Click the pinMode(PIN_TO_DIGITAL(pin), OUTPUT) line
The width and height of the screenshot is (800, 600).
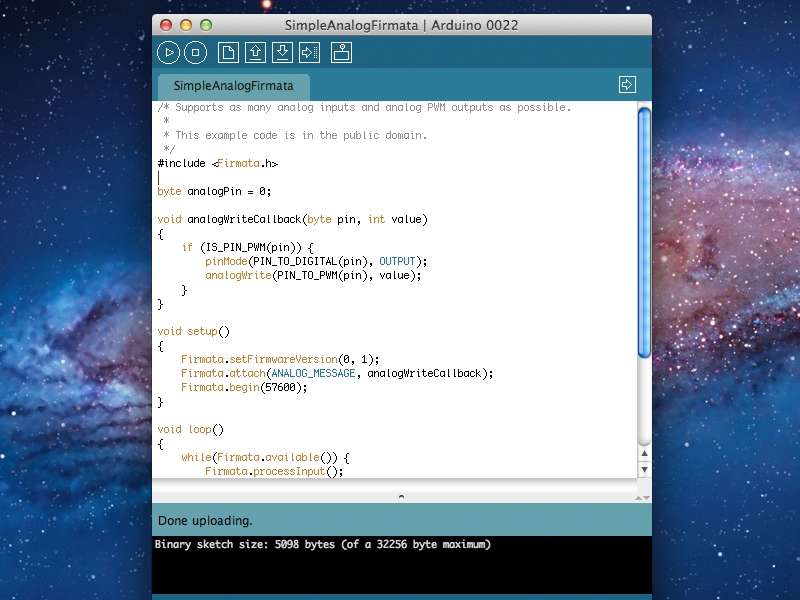316,261
